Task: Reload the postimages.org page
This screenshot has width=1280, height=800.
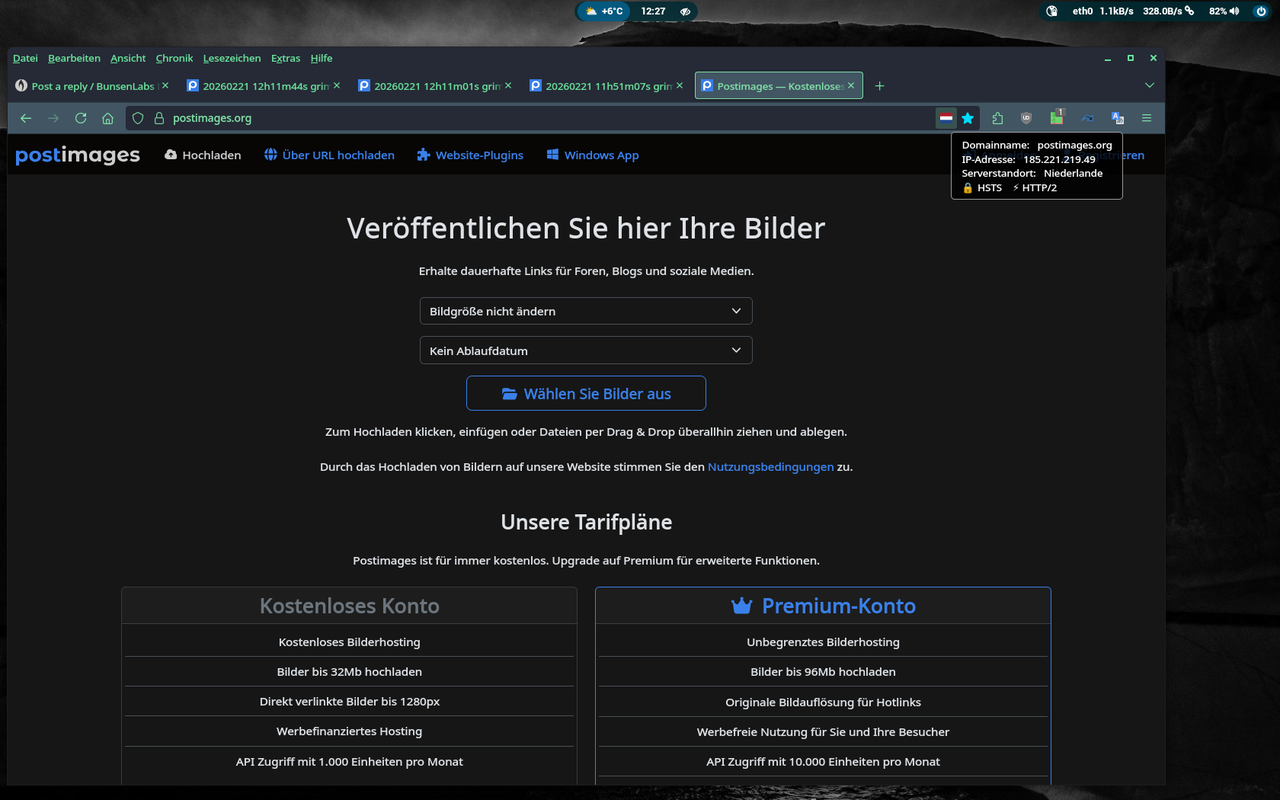Action: point(81,118)
